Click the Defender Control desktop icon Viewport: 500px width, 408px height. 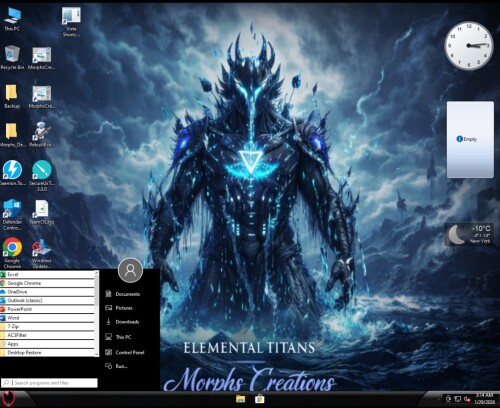click(x=12, y=215)
